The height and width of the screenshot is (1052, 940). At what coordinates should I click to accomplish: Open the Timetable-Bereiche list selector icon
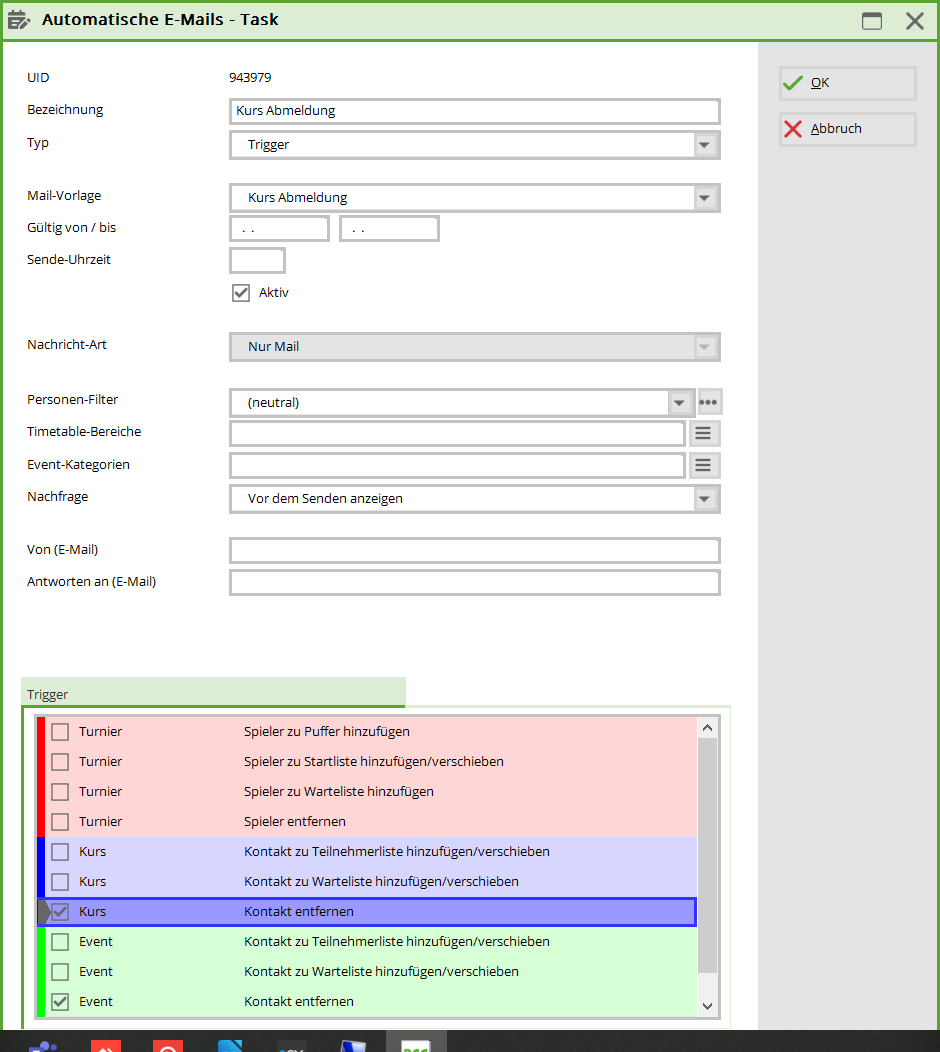(x=704, y=433)
